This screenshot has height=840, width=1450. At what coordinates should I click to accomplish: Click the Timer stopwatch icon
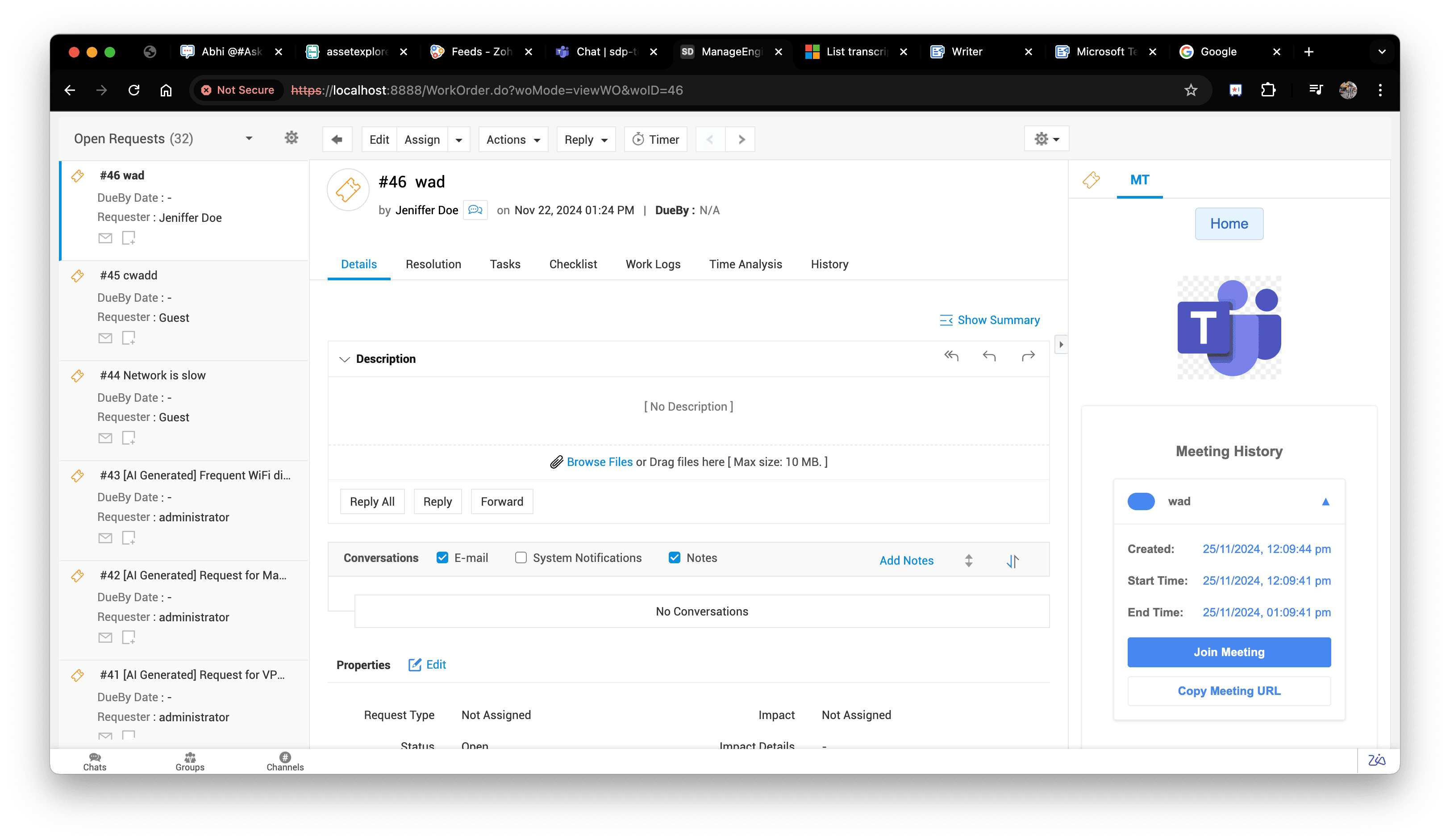point(638,139)
